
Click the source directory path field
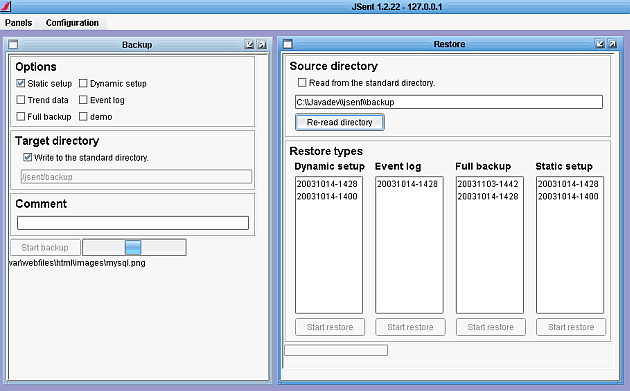click(x=449, y=102)
